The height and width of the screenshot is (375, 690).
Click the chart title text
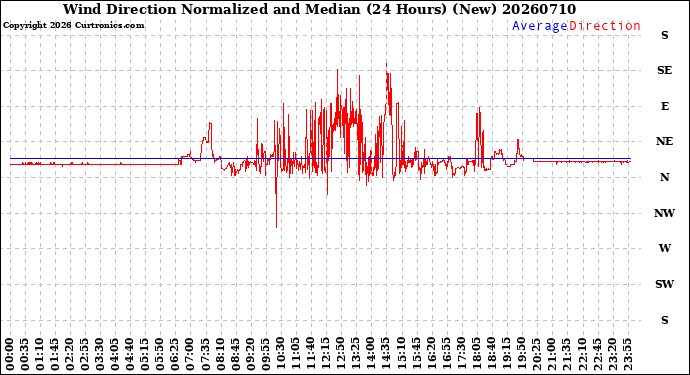[x=319, y=9]
